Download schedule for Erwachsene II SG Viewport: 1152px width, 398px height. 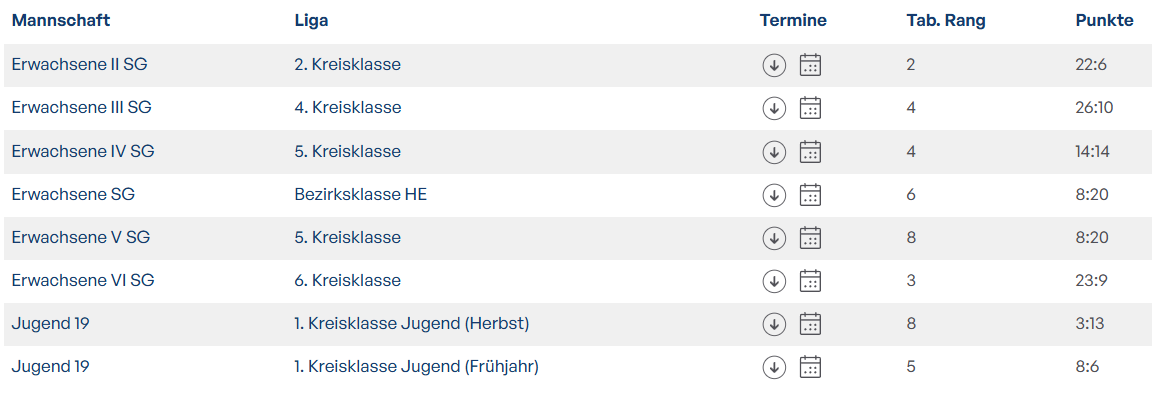(x=774, y=65)
